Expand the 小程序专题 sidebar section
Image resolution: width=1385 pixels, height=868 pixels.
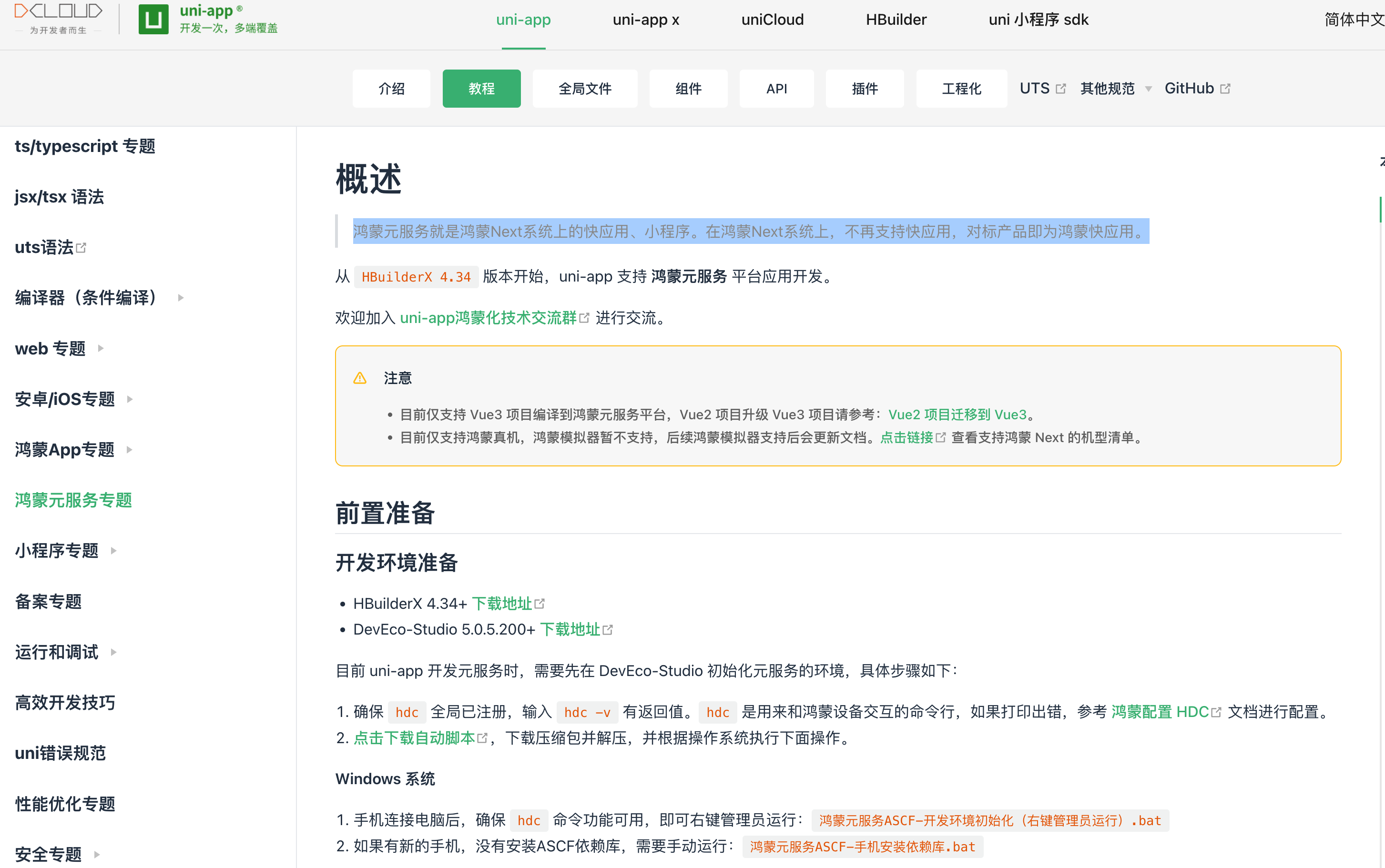(113, 551)
